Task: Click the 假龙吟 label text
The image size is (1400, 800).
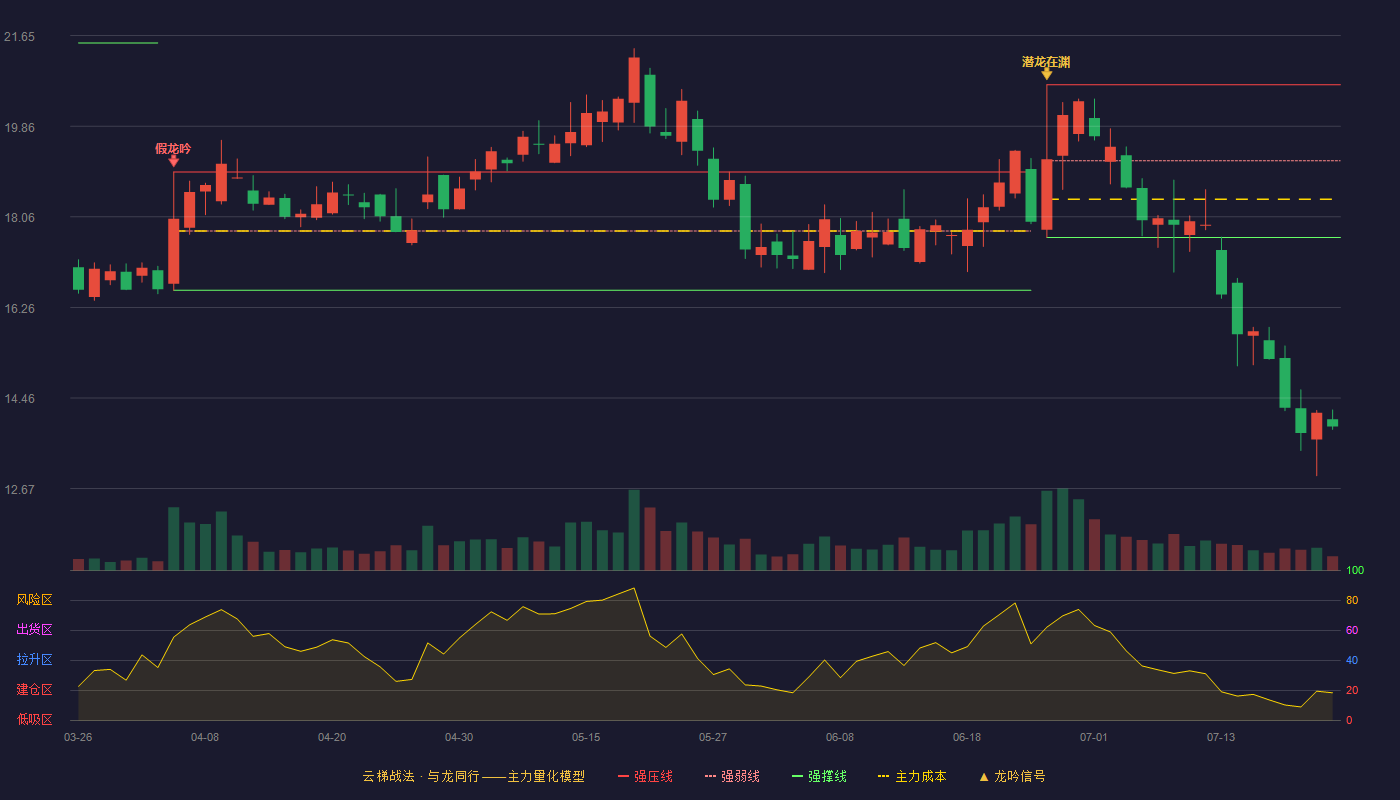Action: coord(173,148)
